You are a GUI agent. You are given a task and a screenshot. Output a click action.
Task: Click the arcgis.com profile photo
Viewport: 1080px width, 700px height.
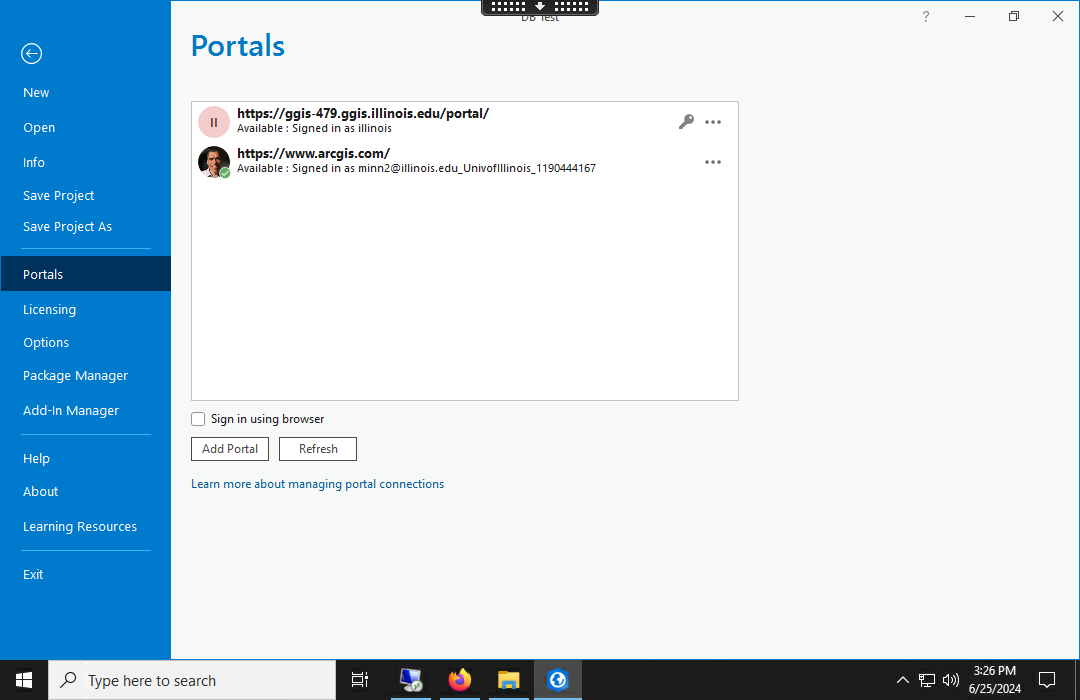tap(214, 162)
